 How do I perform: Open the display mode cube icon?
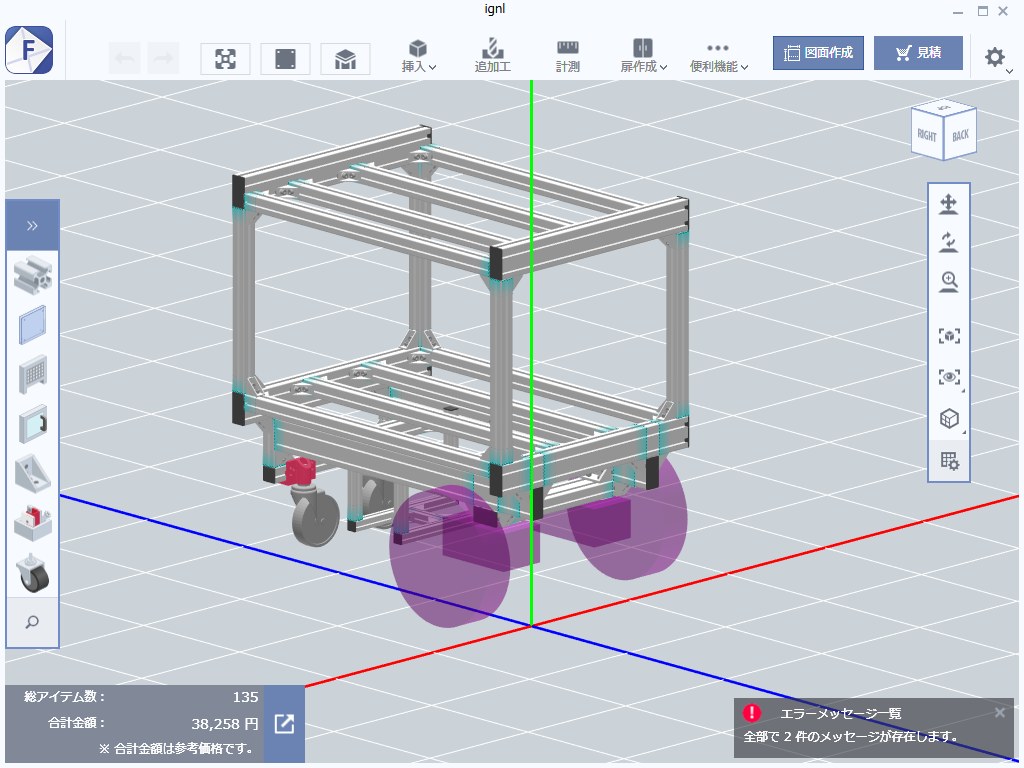point(949,419)
